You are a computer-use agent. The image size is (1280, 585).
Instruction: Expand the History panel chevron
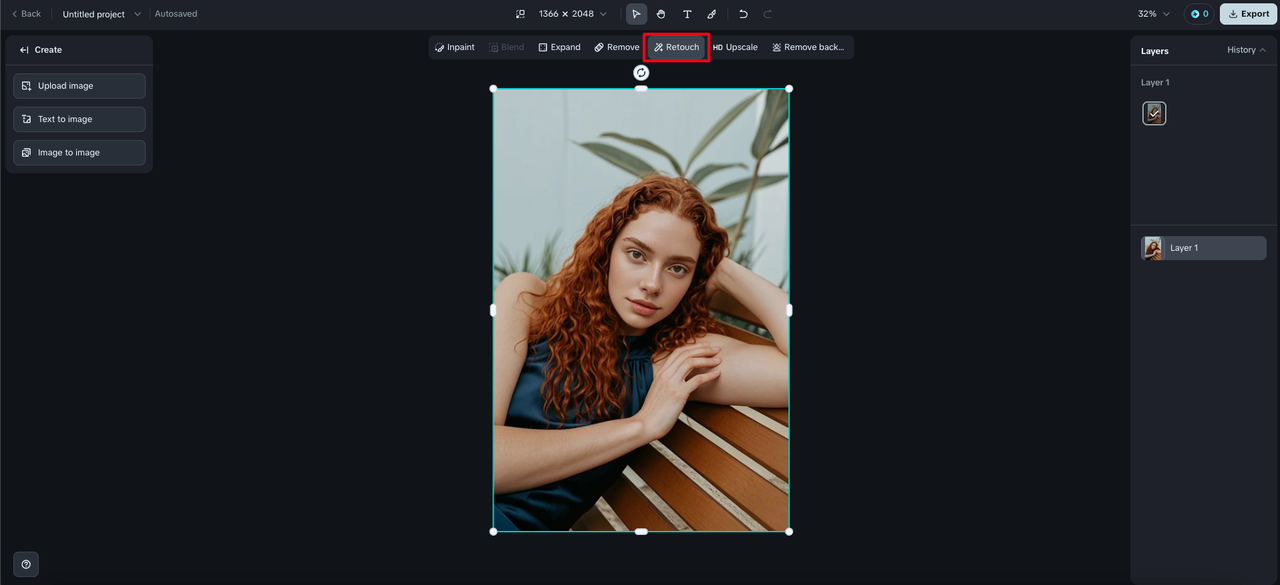click(1263, 50)
